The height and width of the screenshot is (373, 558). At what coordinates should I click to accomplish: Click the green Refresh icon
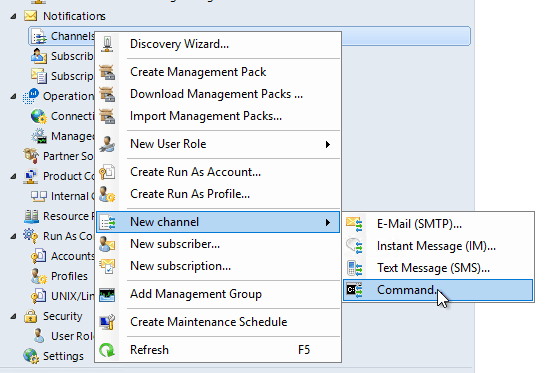(107, 350)
